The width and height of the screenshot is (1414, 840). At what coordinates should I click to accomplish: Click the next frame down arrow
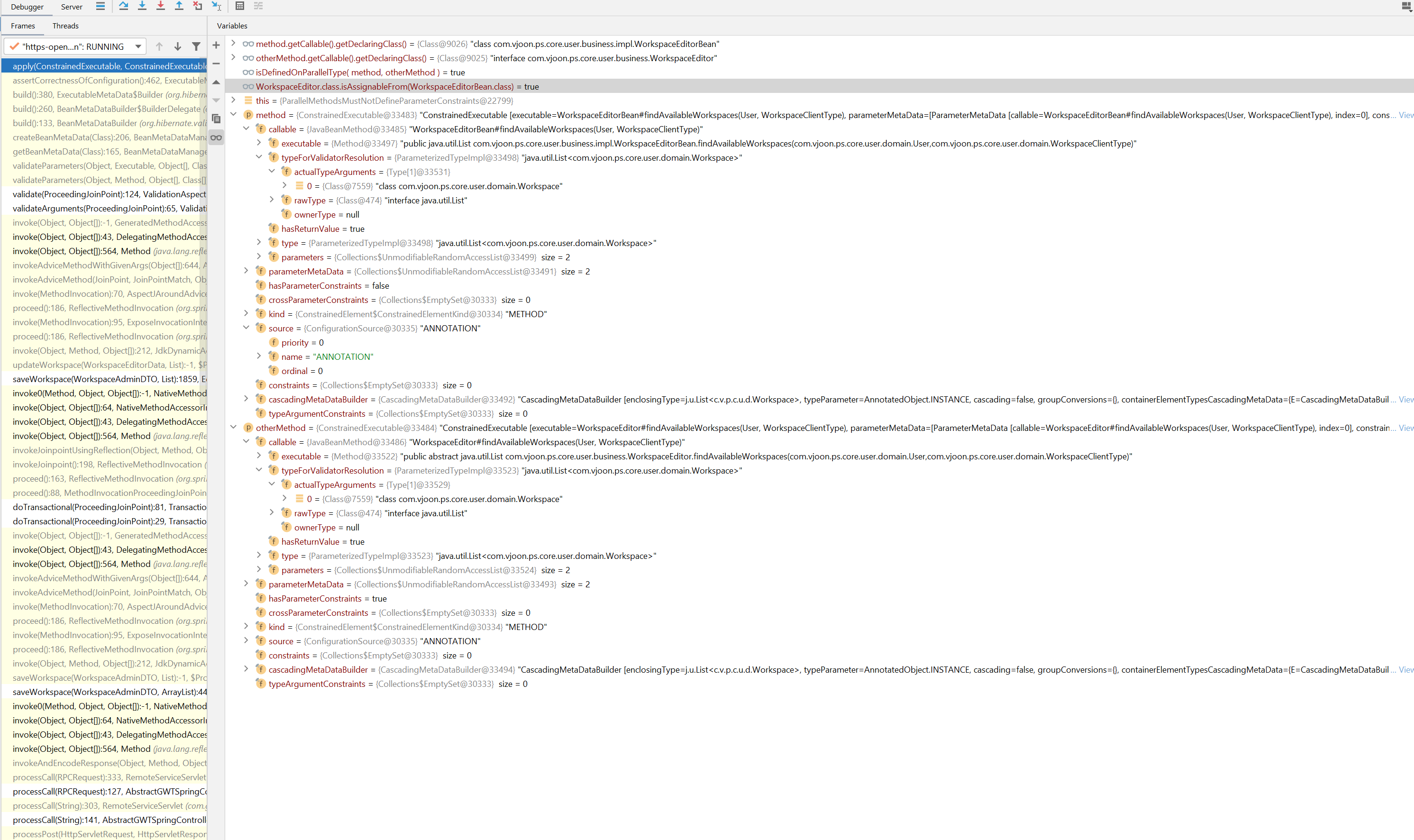pyautogui.click(x=178, y=46)
